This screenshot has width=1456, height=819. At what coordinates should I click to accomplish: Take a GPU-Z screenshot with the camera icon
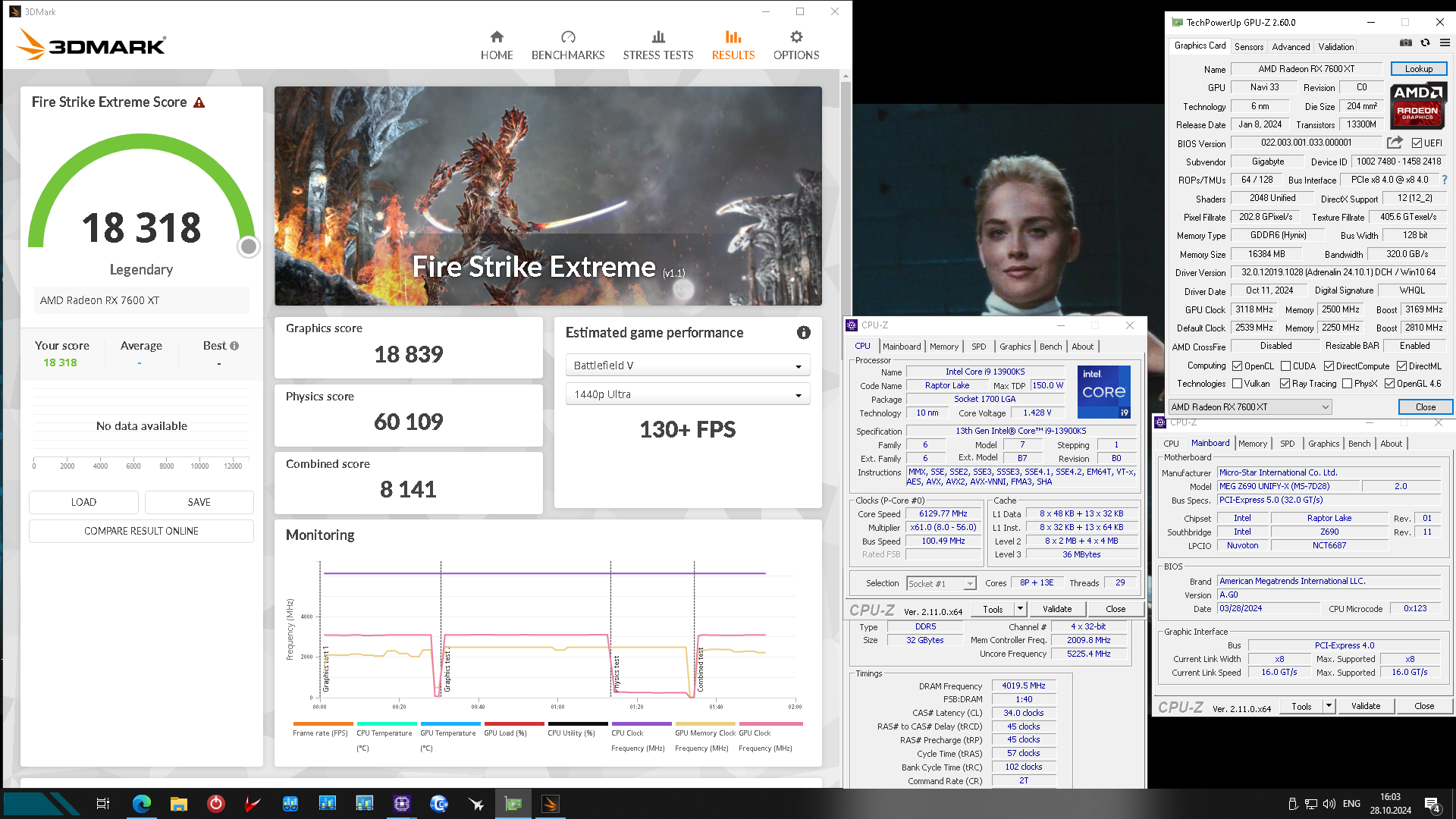tap(1405, 43)
